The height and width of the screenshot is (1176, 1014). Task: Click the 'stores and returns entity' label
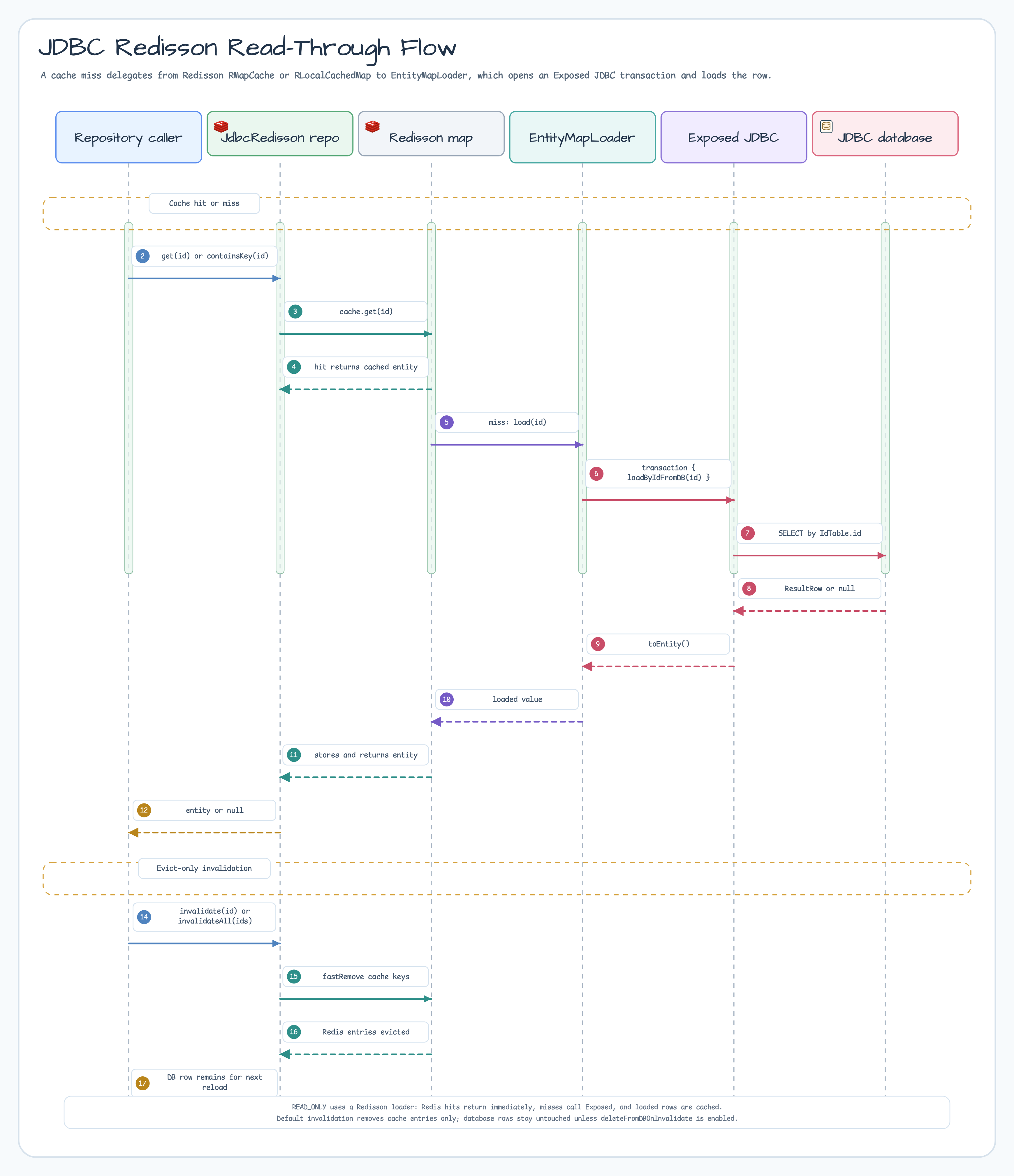coord(366,755)
